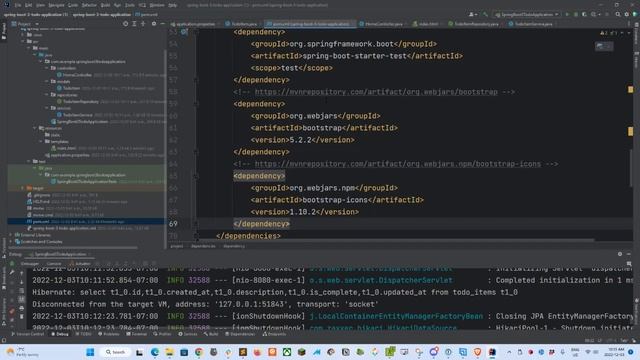The image size is (640, 360).
Task: Print the console output
Action: (22, 308)
